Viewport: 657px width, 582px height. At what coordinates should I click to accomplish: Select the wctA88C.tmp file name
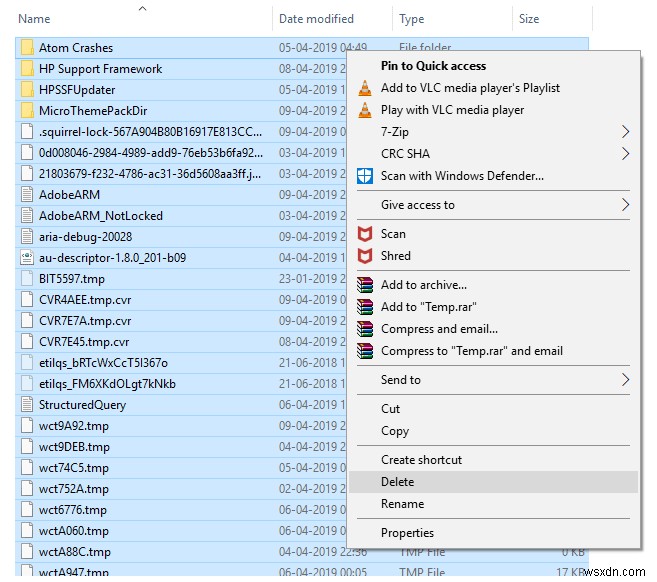tap(75, 552)
